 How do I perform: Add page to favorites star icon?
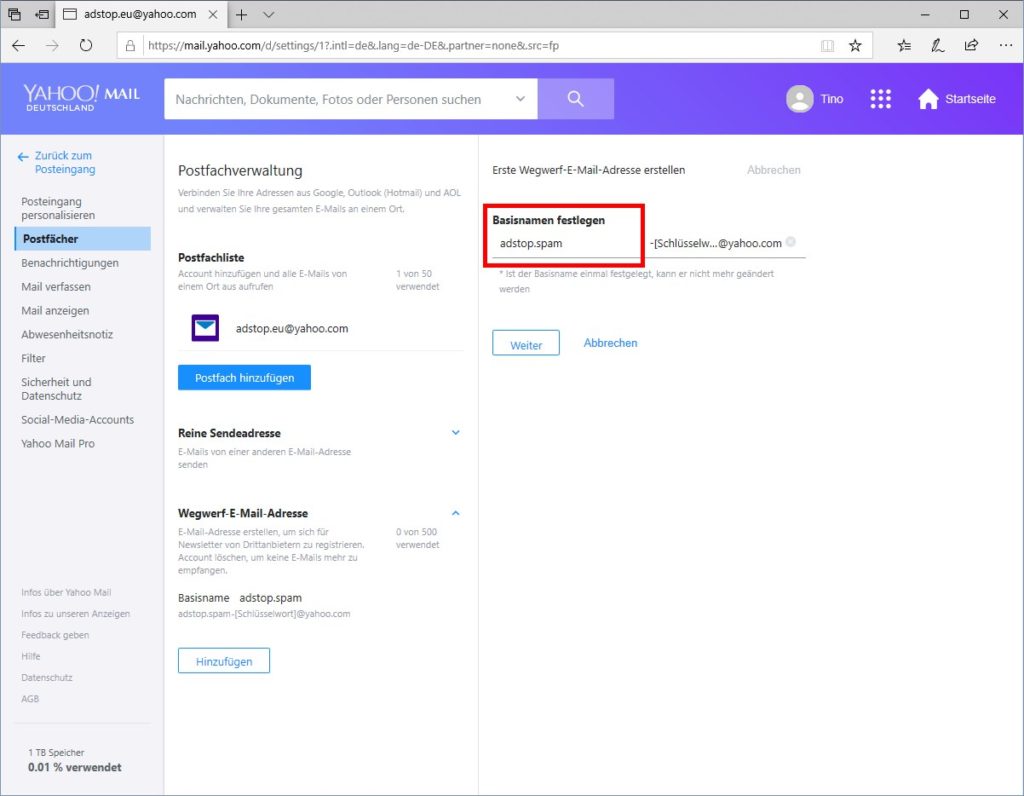pyautogui.click(x=855, y=46)
